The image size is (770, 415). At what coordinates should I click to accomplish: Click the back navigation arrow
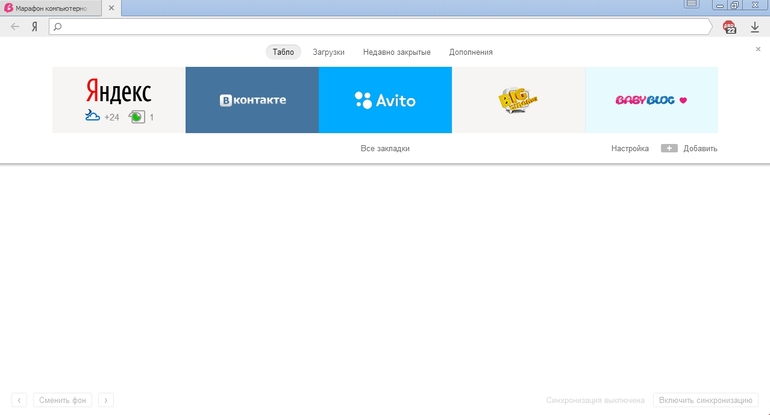(x=14, y=27)
